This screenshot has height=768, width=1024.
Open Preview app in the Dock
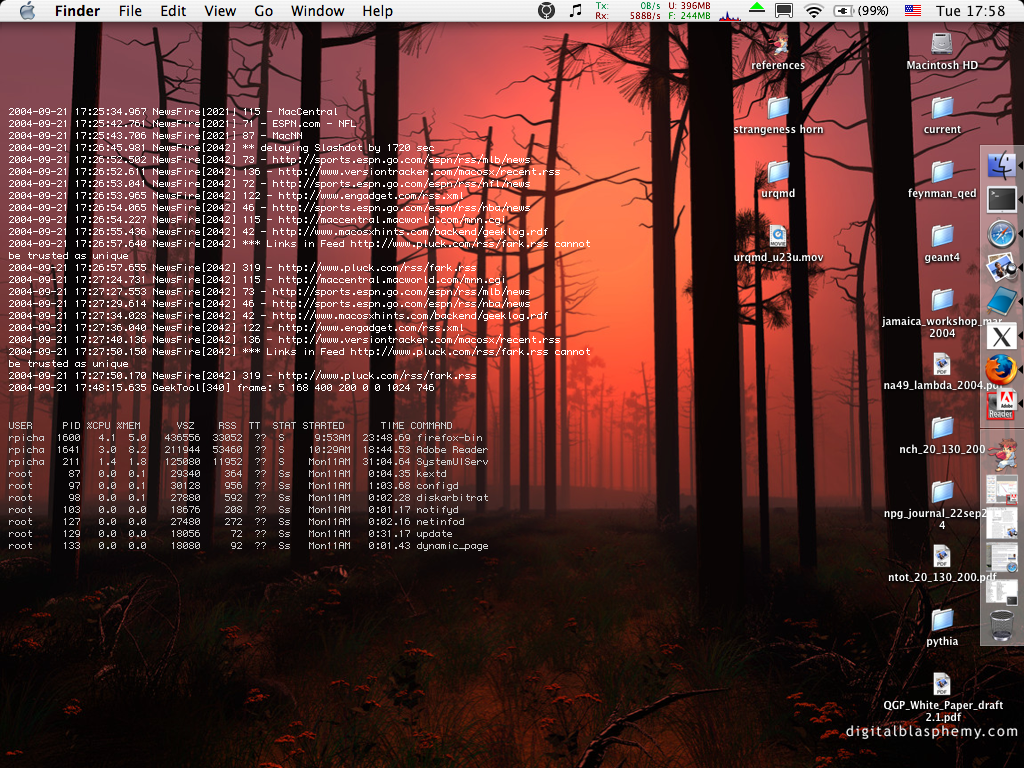click(1001, 268)
